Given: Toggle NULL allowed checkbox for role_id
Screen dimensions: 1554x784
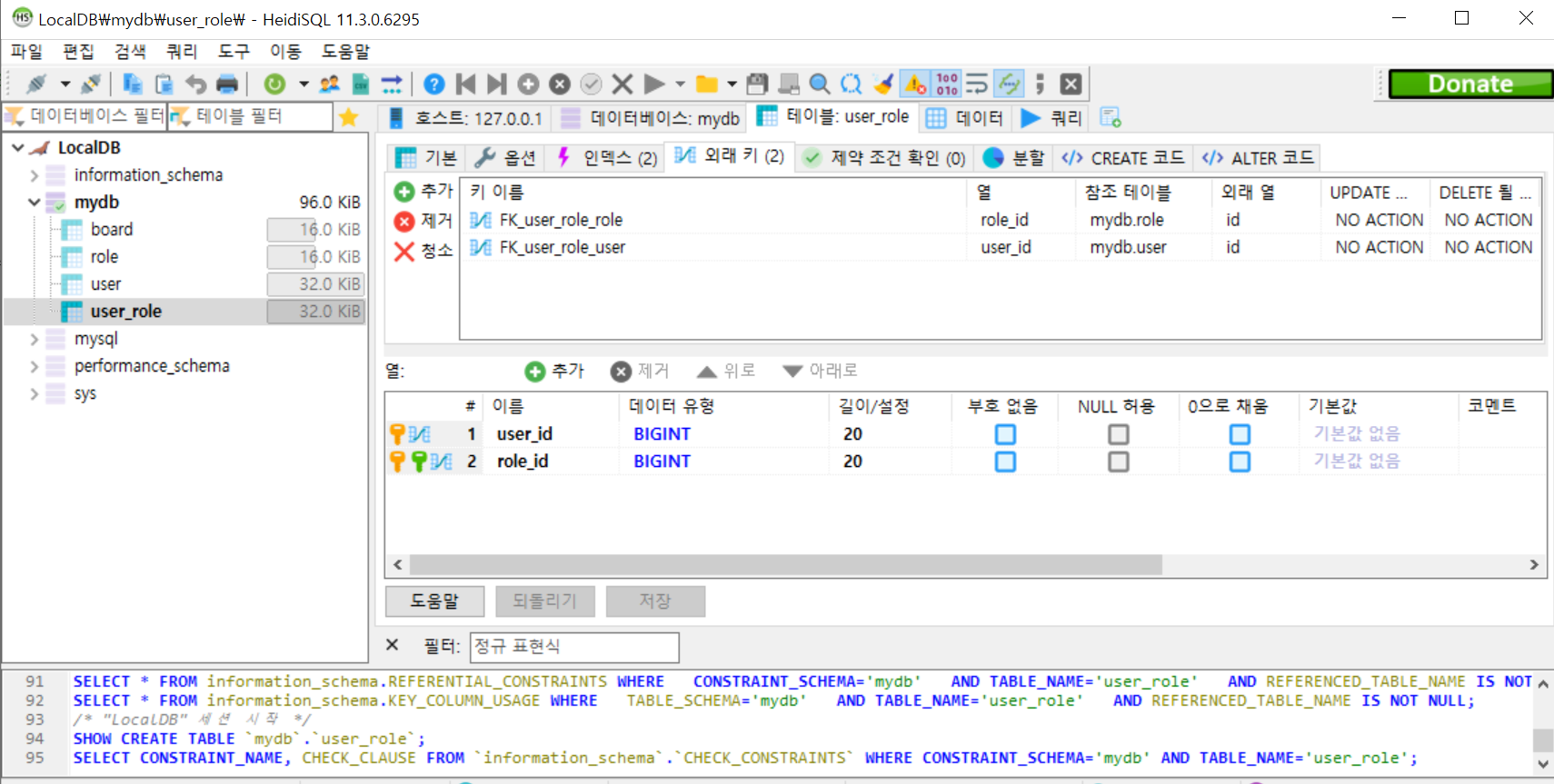Looking at the screenshot, I should [1119, 461].
